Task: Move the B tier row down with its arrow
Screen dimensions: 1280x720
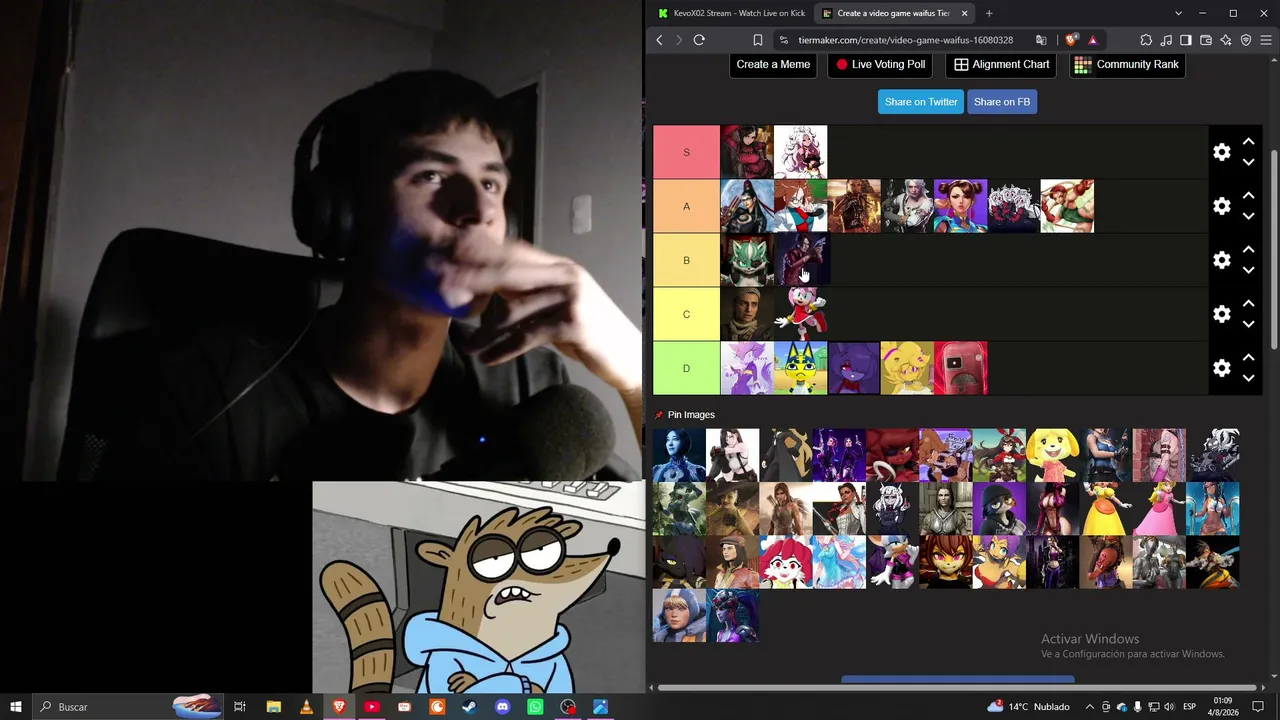Action: click(x=1248, y=270)
